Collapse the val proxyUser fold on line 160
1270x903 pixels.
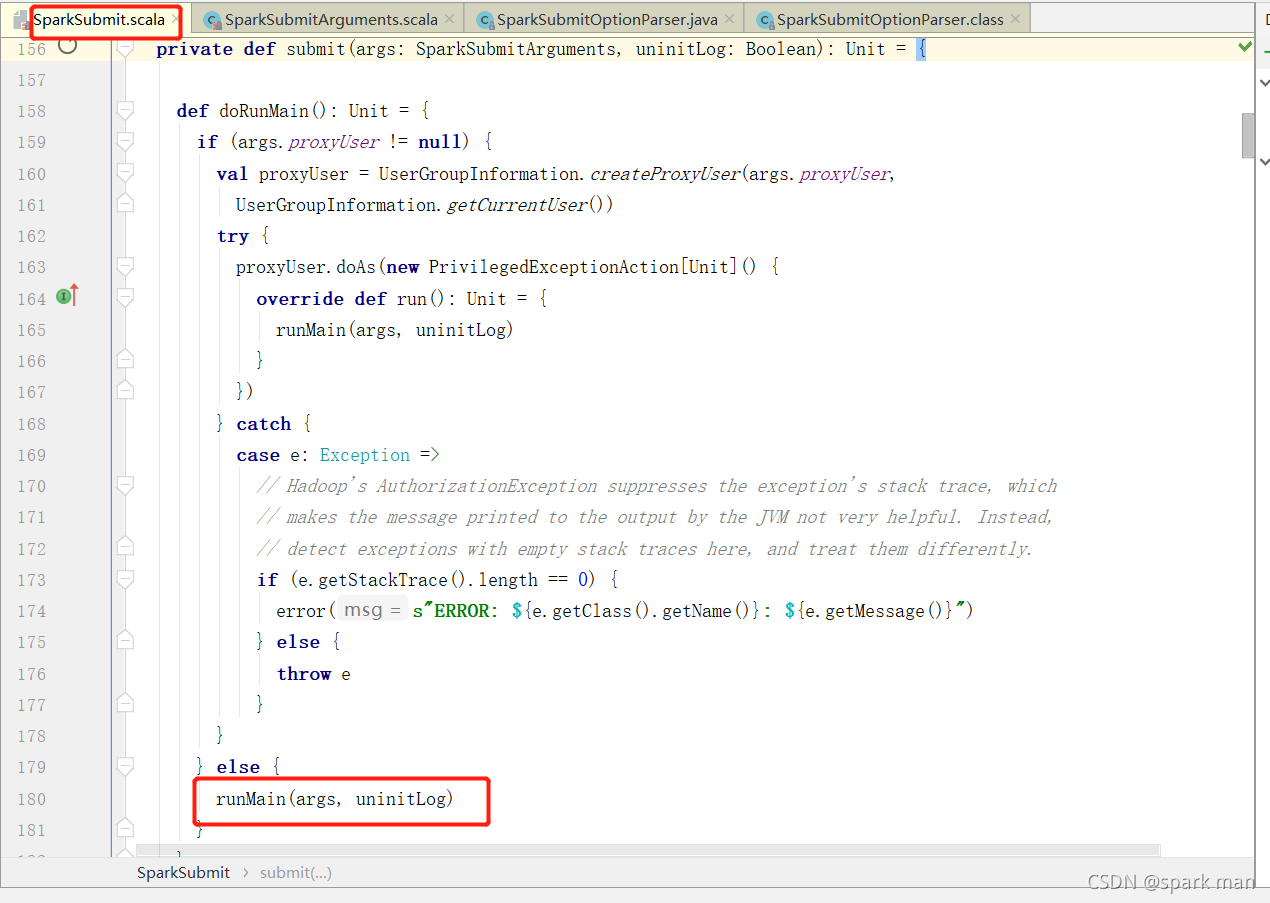tap(125, 173)
